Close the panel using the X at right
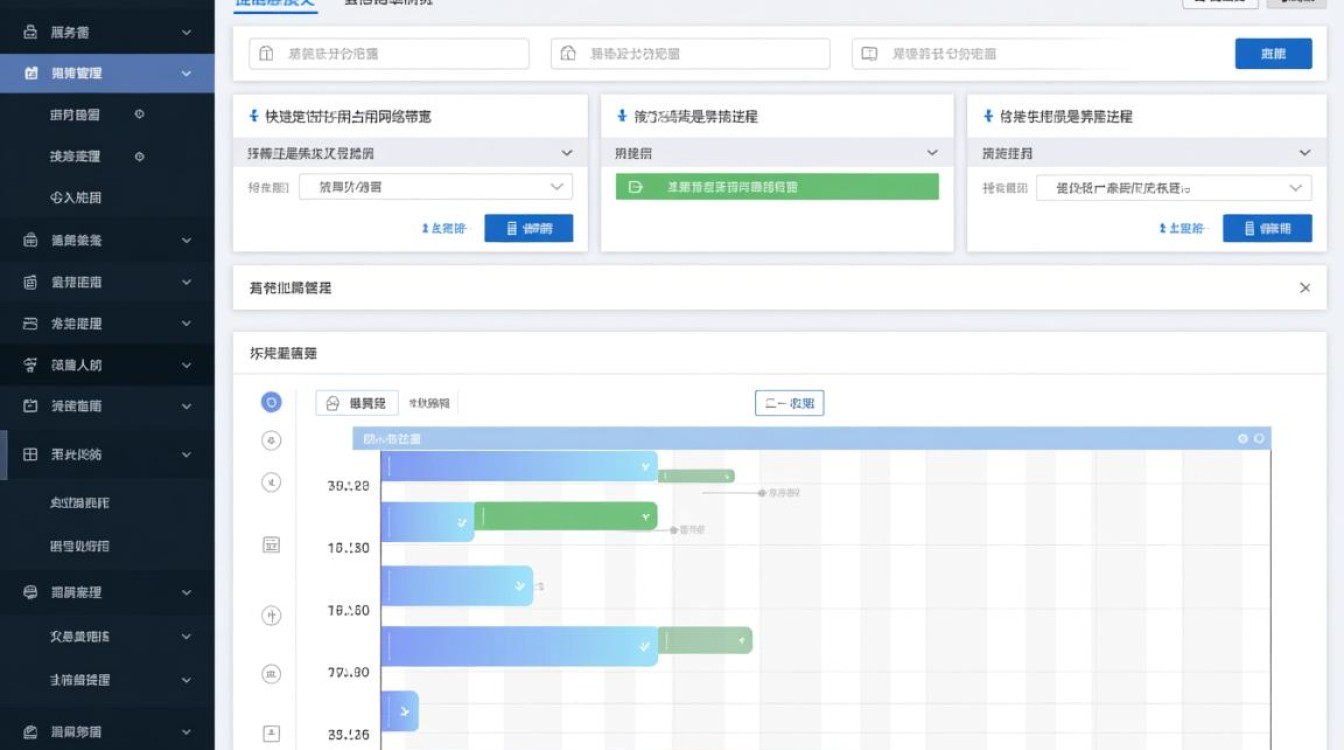 [1305, 287]
